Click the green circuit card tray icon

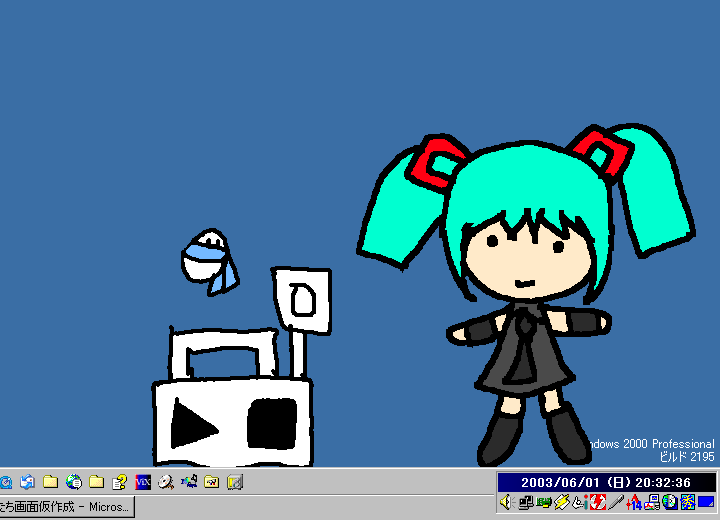tap(543, 502)
